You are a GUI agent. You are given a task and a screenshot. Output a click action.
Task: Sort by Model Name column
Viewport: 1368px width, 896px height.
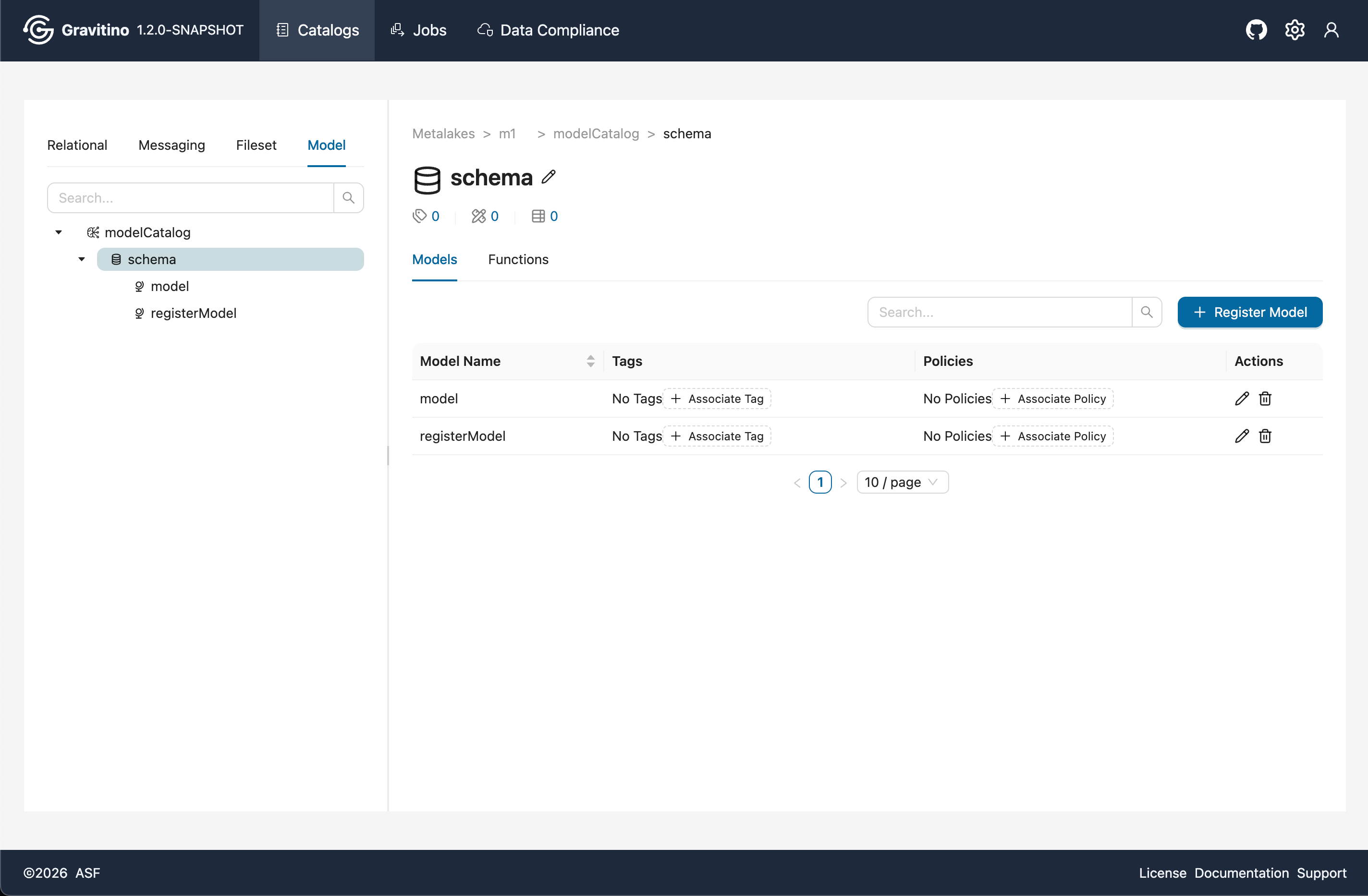coord(590,361)
